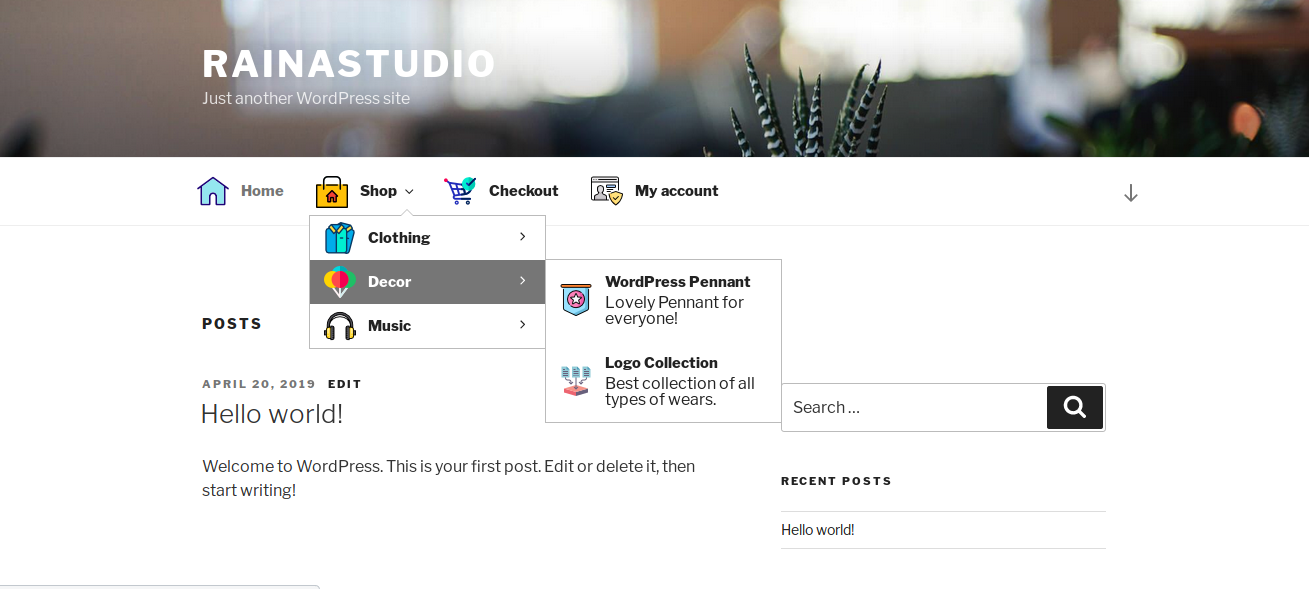Open the Hello world! post title
This screenshot has width=1309, height=589.
[272, 414]
